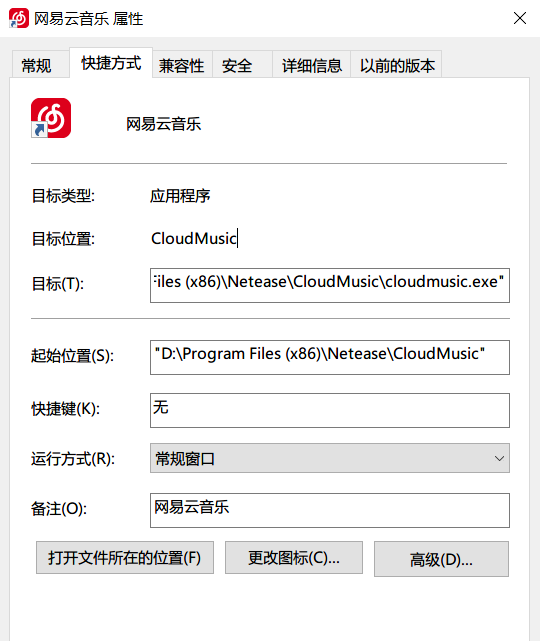Image resolution: width=540 pixels, height=641 pixels.
Task: Open the 高级(D)... settings button
Action: point(441,559)
